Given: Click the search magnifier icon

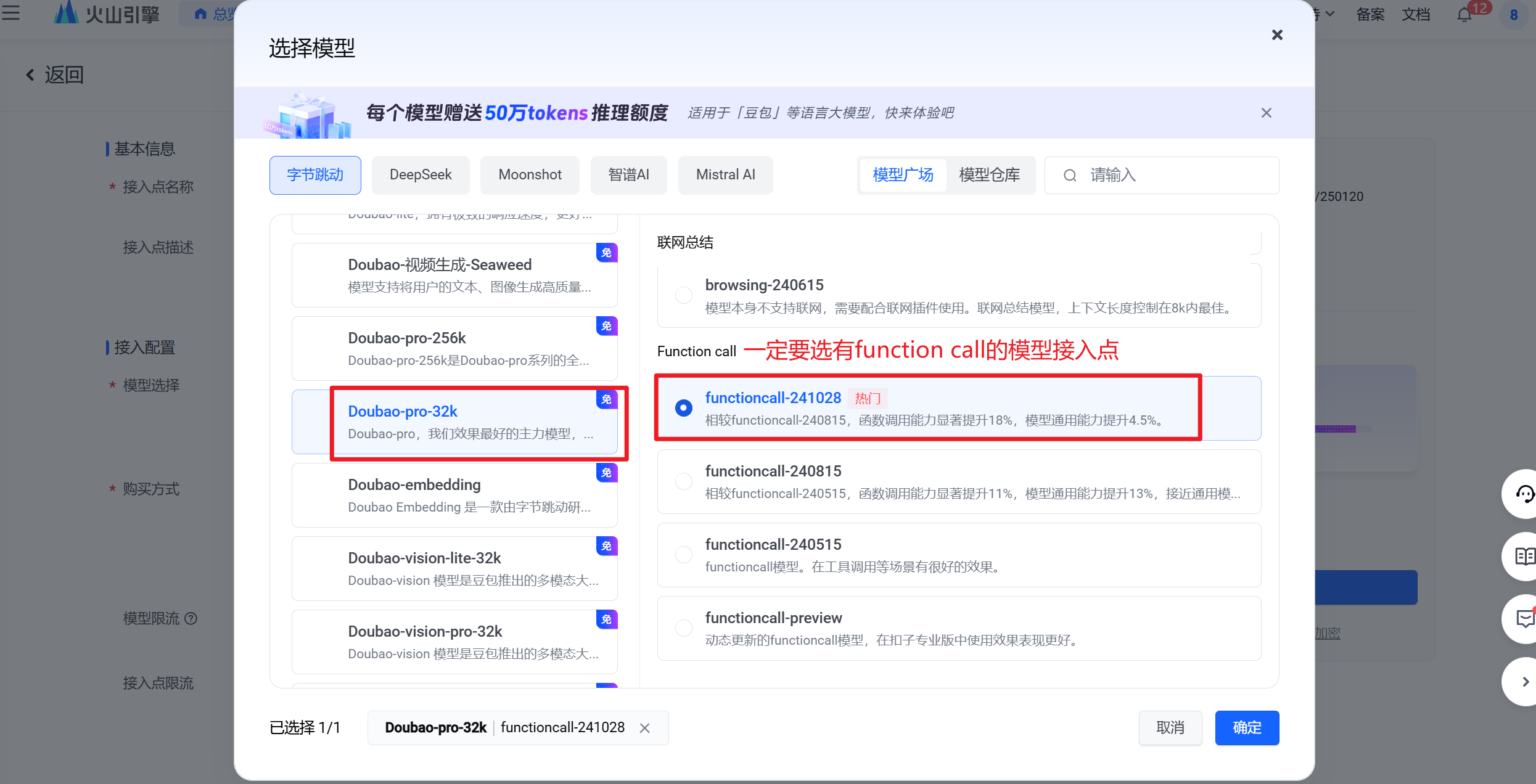Looking at the screenshot, I should (x=1070, y=175).
